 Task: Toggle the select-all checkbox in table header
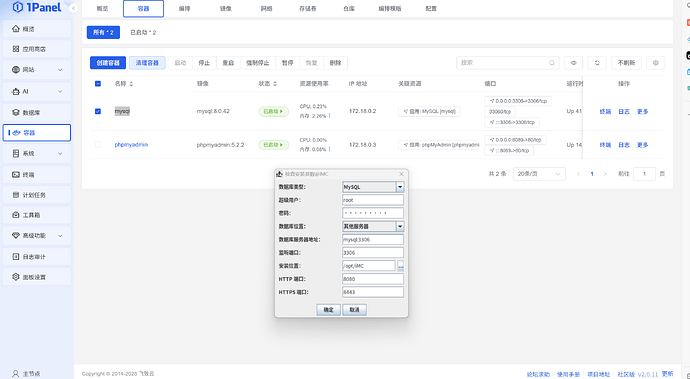tap(98, 84)
